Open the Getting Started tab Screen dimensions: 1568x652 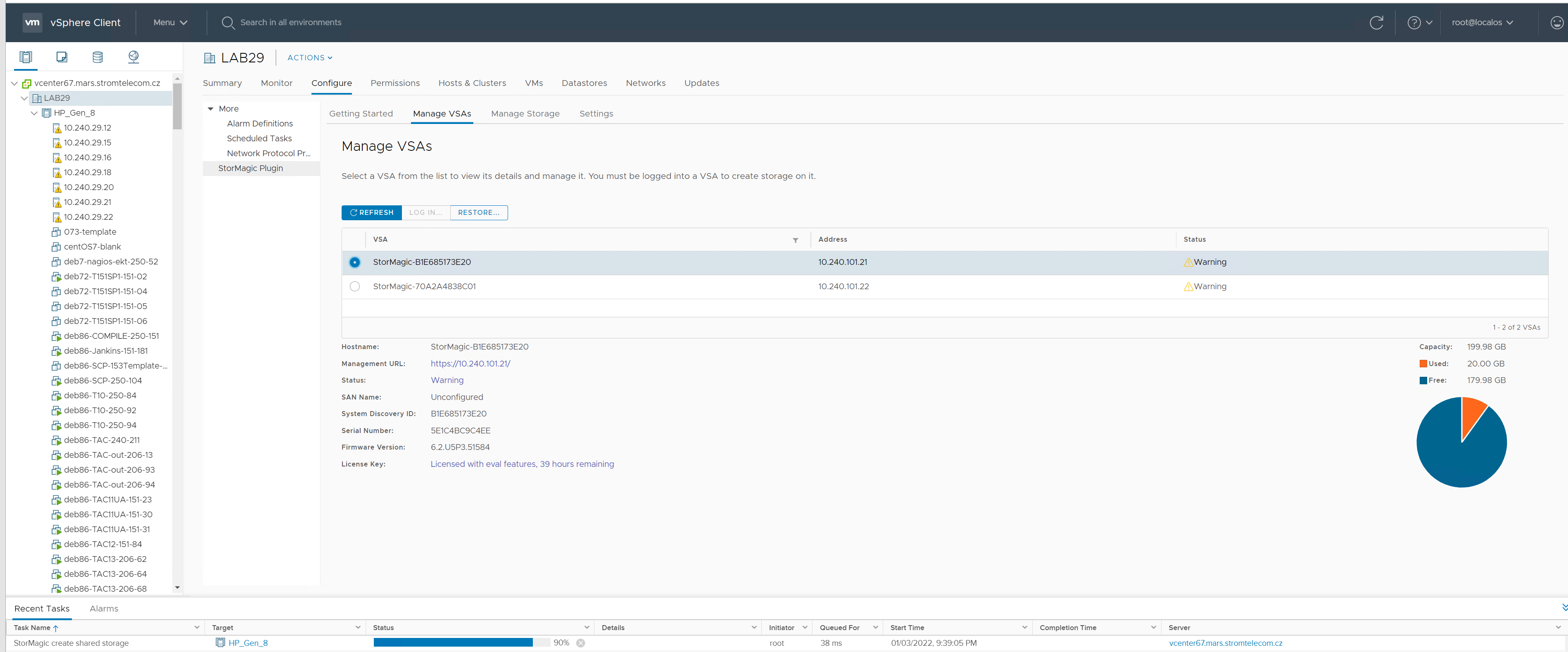361,114
